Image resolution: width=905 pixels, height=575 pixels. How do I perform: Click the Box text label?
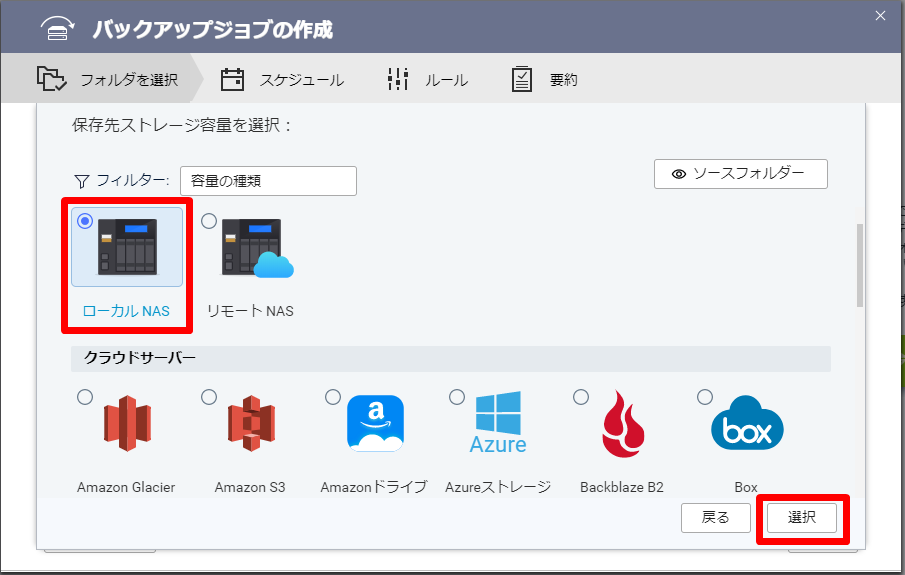coord(746,487)
